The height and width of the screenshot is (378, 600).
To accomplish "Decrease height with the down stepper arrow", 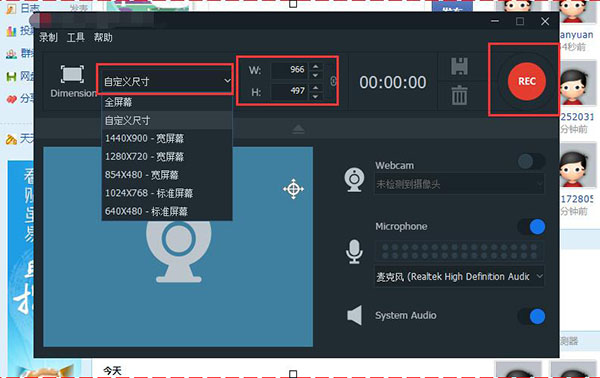I will click(315, 96).
